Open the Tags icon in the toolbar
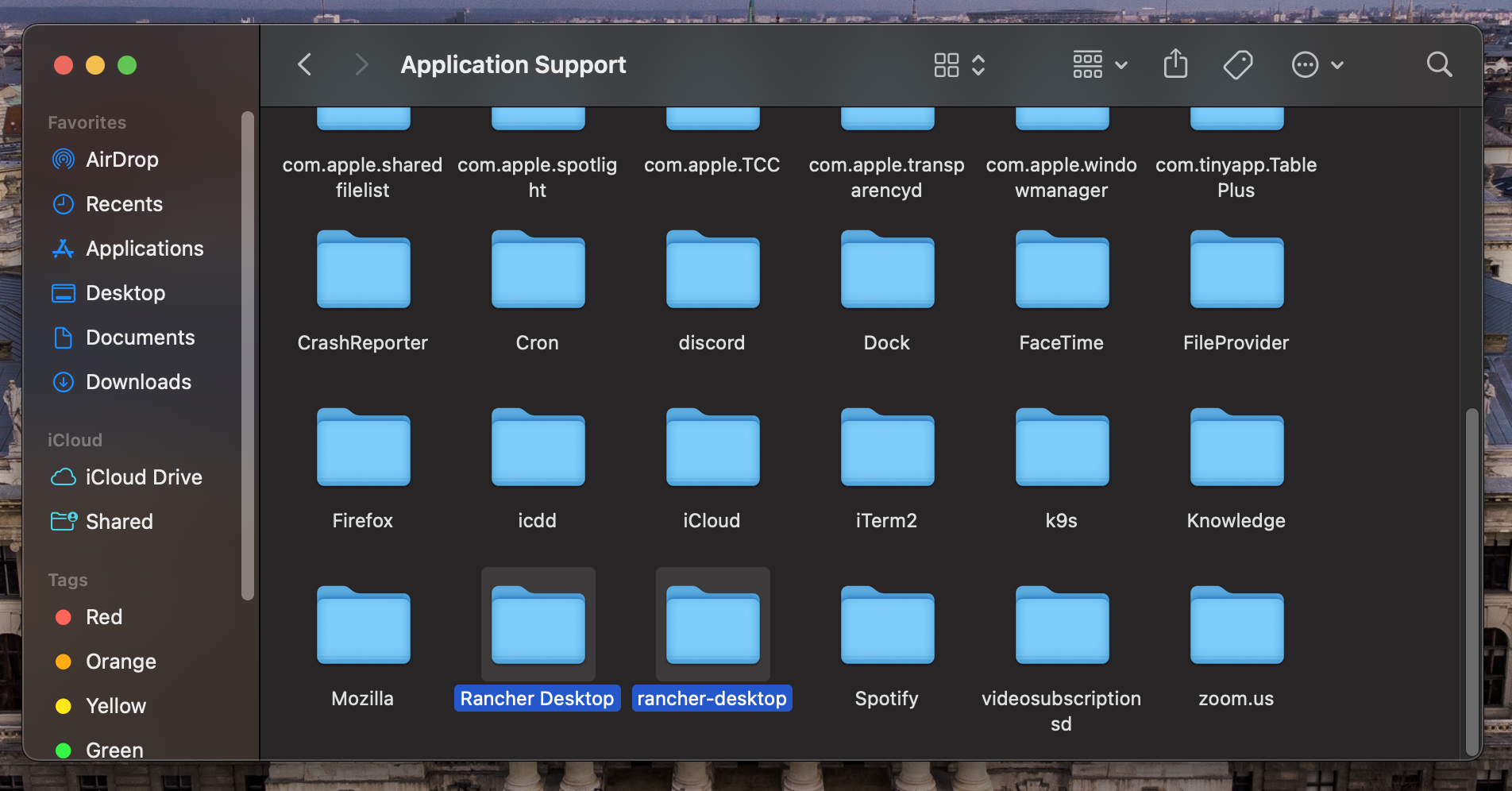This screenshot has width=1512, height=791. point(1237,64)
